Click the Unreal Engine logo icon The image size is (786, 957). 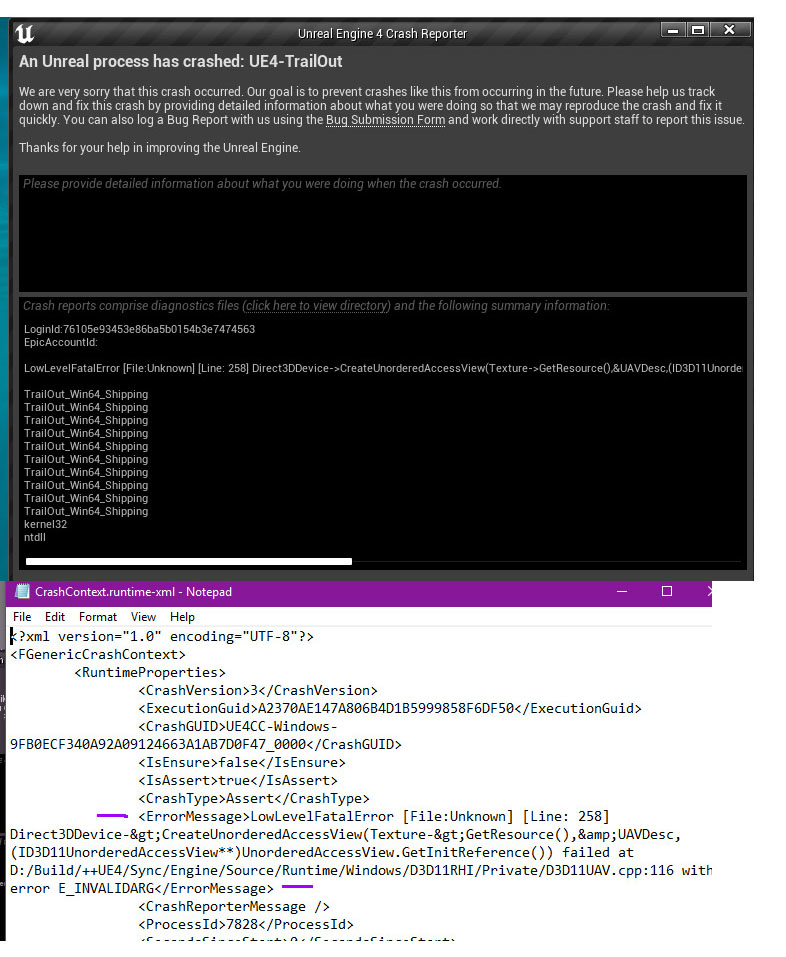(24, 33)
